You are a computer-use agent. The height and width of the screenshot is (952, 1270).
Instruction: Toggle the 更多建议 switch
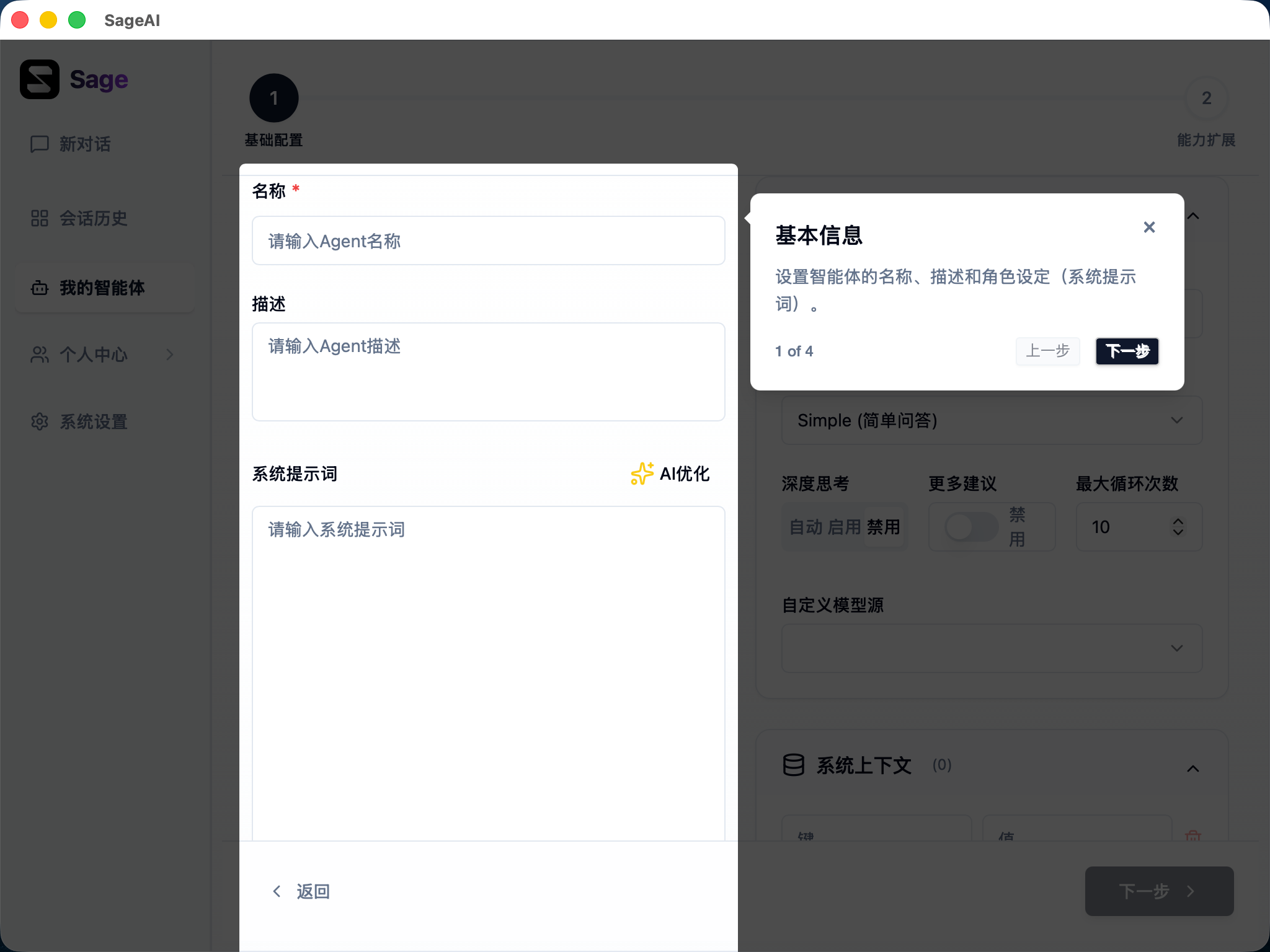970,527
